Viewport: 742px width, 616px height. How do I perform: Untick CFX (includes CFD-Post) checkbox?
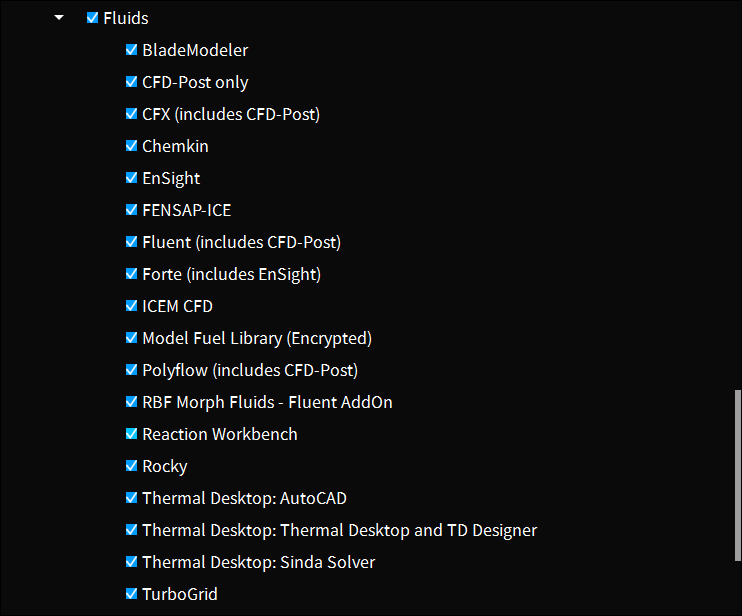(131, 114)
